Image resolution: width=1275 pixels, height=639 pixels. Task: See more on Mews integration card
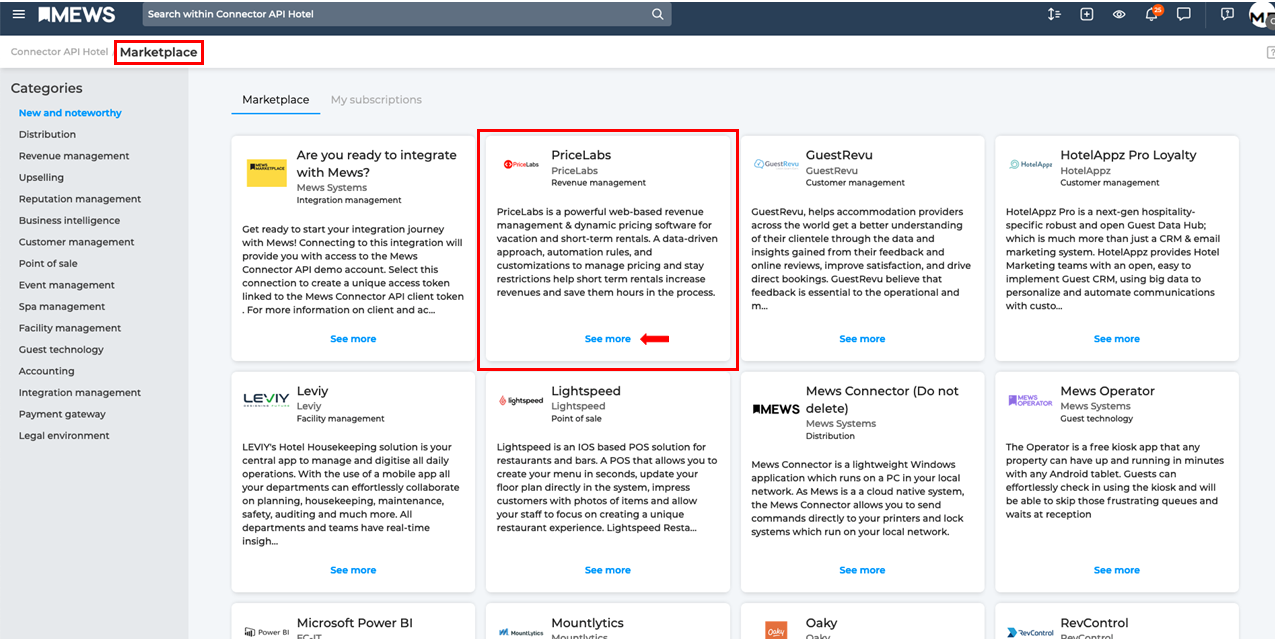coord(353,339)
